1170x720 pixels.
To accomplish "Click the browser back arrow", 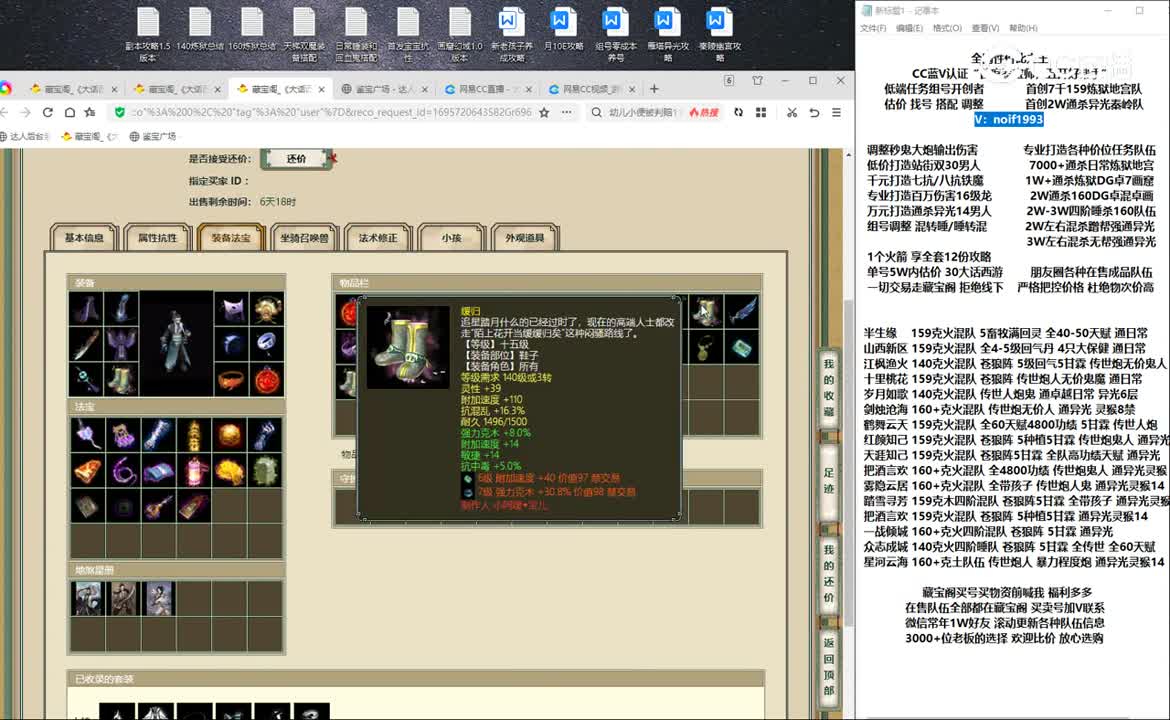I will [x=5, y=113].
